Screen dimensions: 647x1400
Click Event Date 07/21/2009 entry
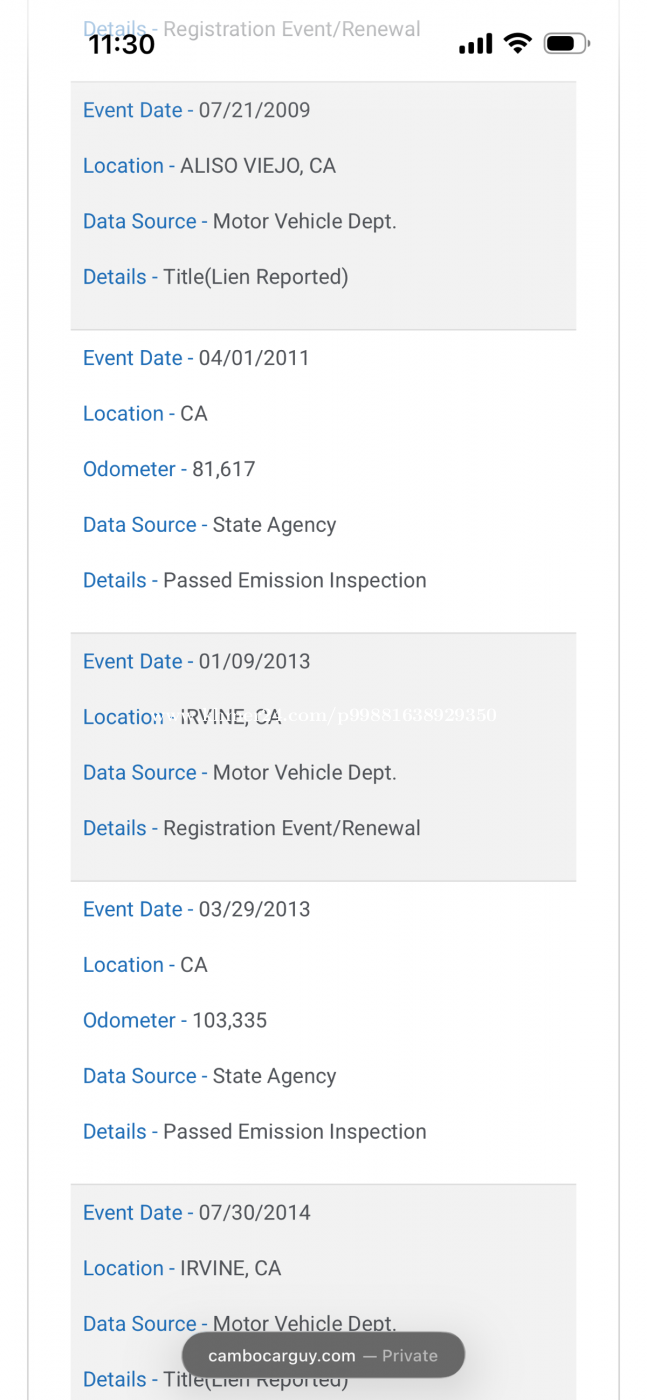[196, 110]
